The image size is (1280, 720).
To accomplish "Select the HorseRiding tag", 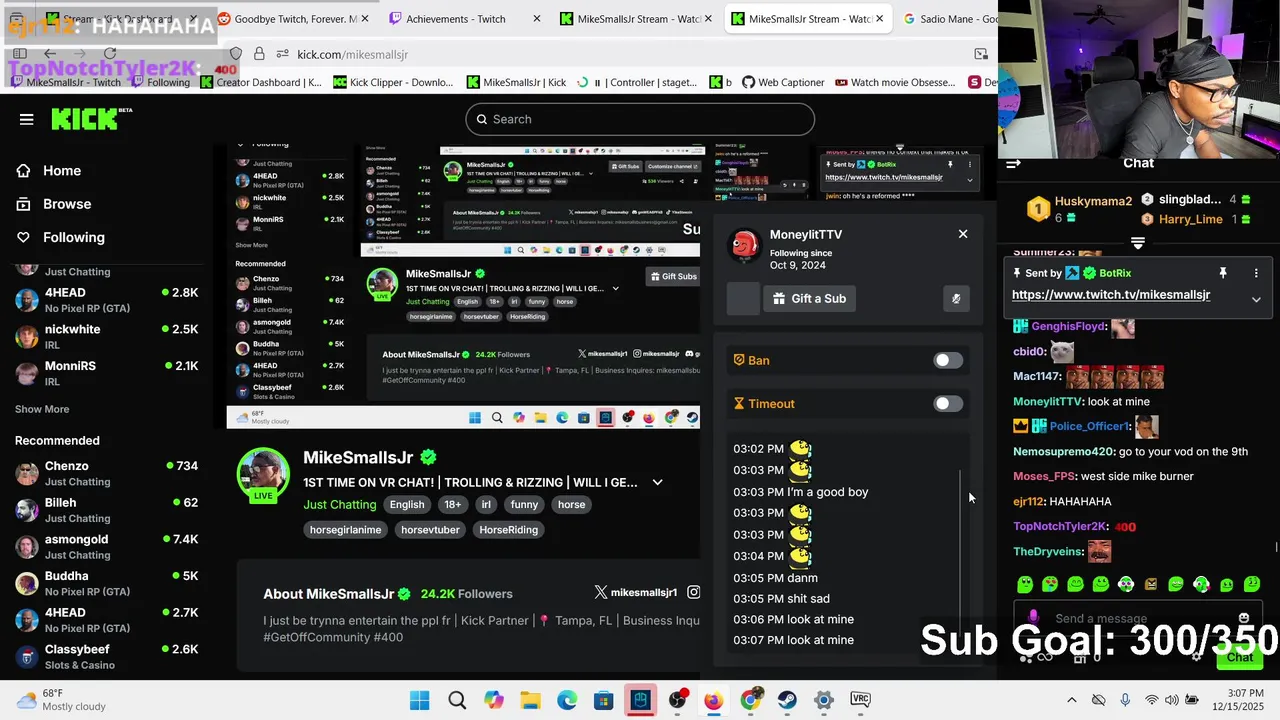I will [508, 530].
